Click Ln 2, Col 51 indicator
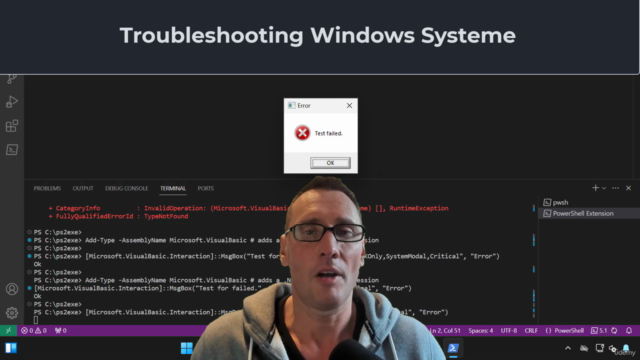 tap(445, 331)
